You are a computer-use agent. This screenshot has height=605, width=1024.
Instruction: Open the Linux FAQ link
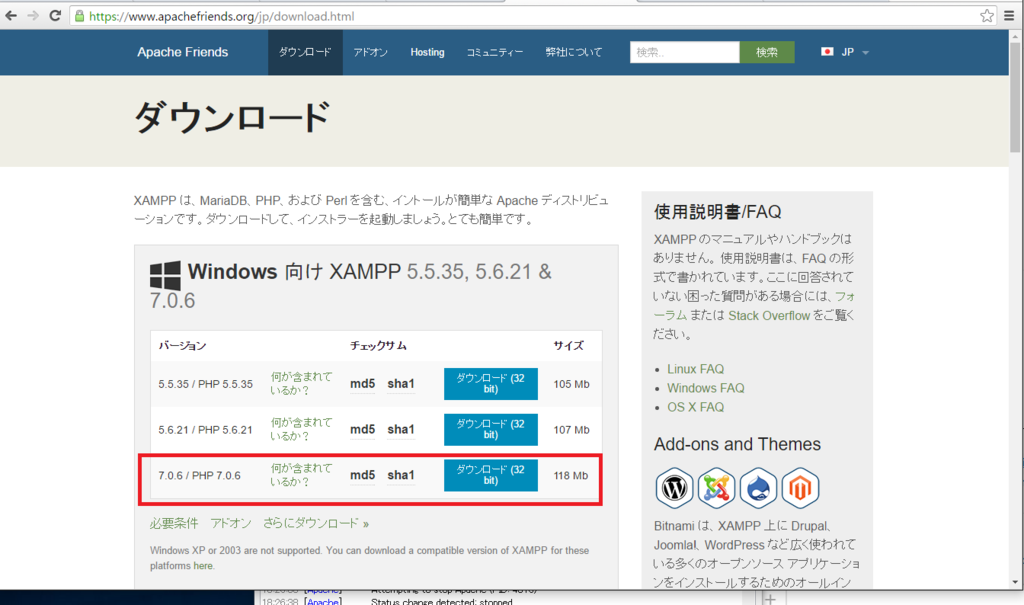coord(696,369)
